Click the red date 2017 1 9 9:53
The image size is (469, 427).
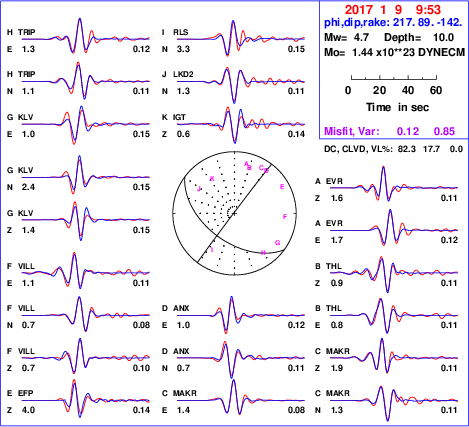pyautogui.click(x=393, y=10)
